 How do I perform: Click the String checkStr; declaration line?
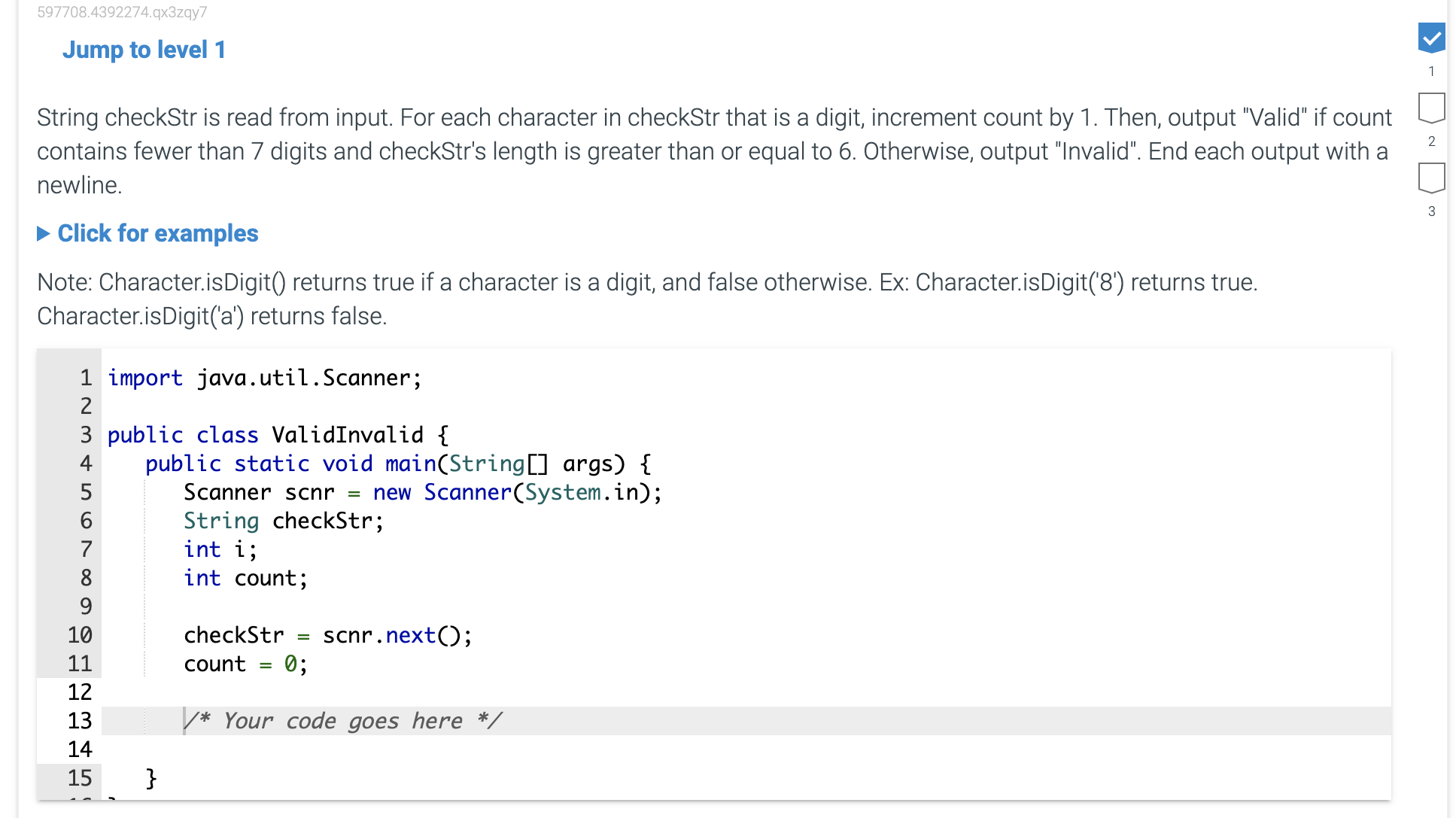click(x=282, y=520)
